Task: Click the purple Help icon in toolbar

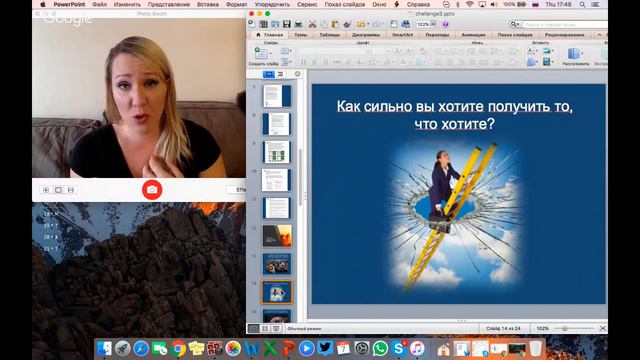Action: pyautogui.click(x=445, y=24)
